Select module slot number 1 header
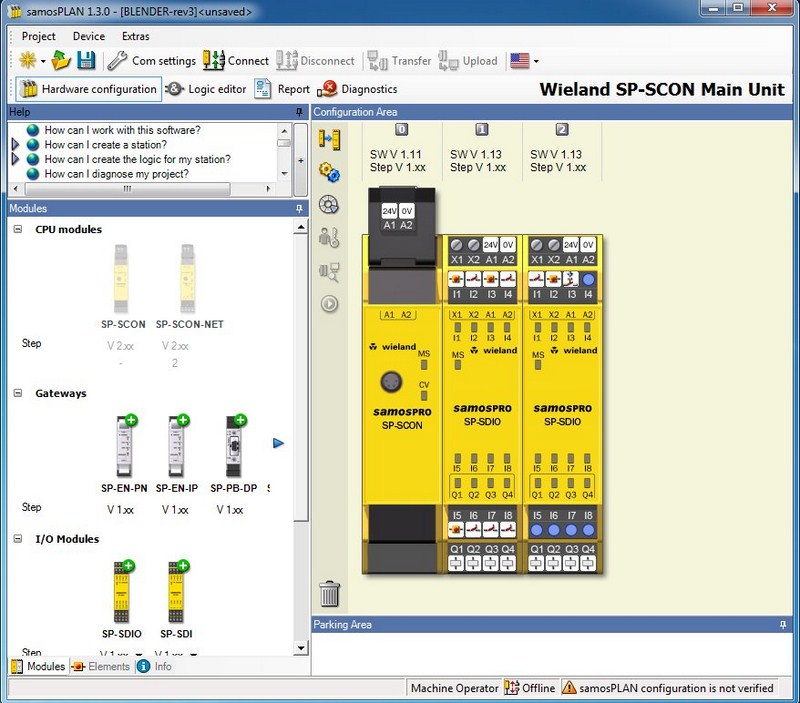The width and height of the screenshot is (800, 703). [x=482, y=130]
